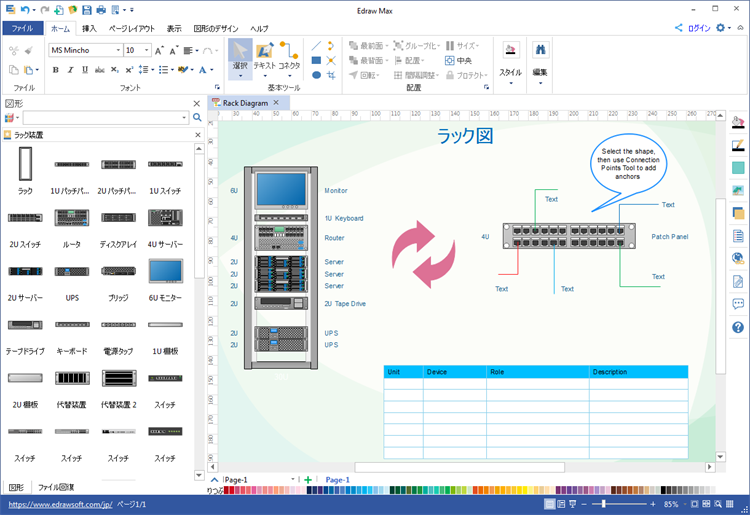This screenshot has width=750, height=515.
Task: Open the help question mark panel
Action: pyautogui.click(x=738, y=327)
